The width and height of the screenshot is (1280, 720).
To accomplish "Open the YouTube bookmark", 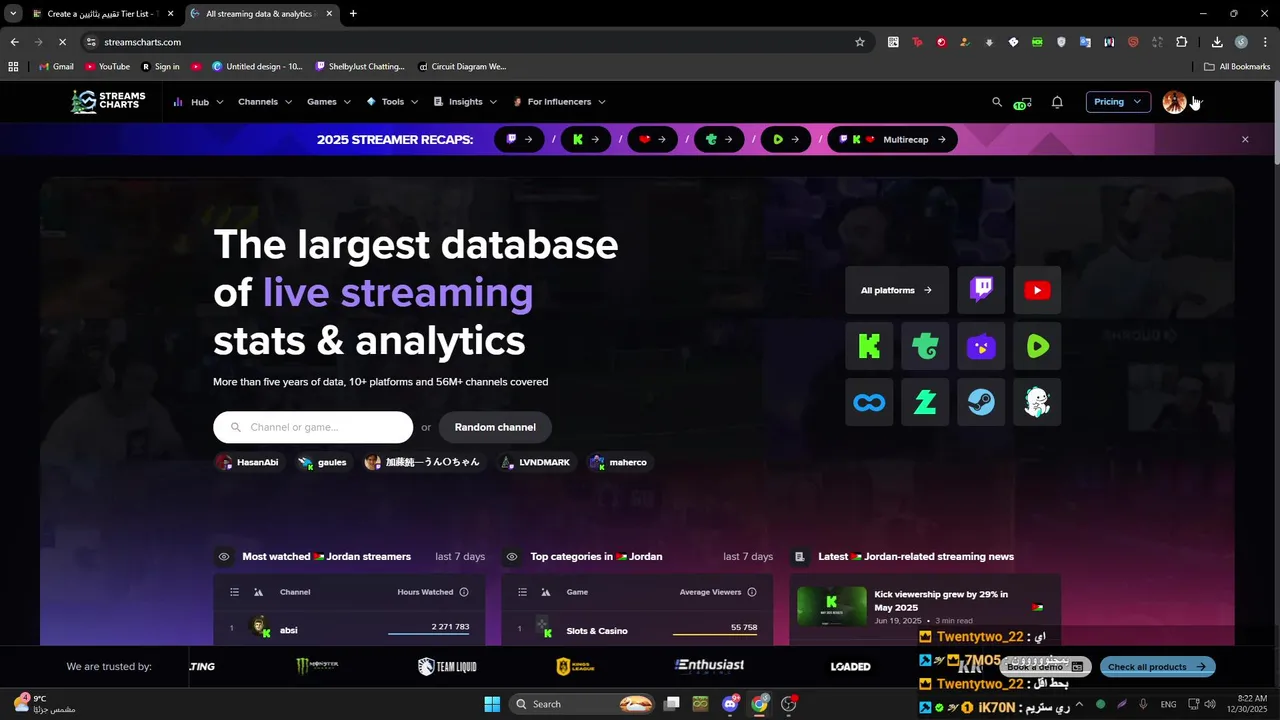I will point(108,67).
